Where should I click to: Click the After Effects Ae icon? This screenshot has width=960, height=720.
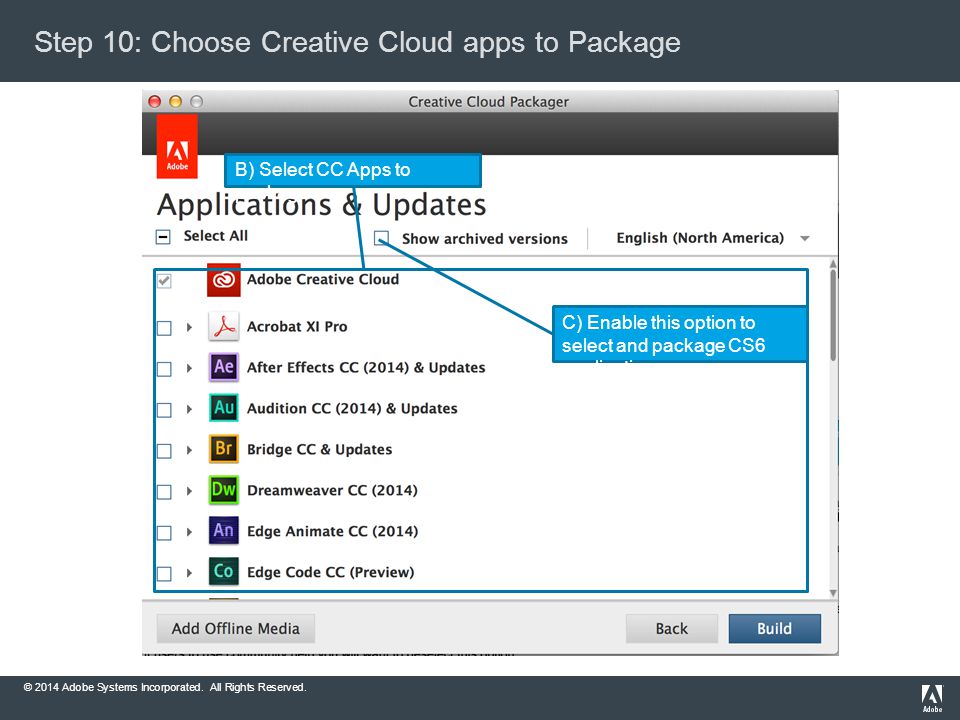point(223,367)
